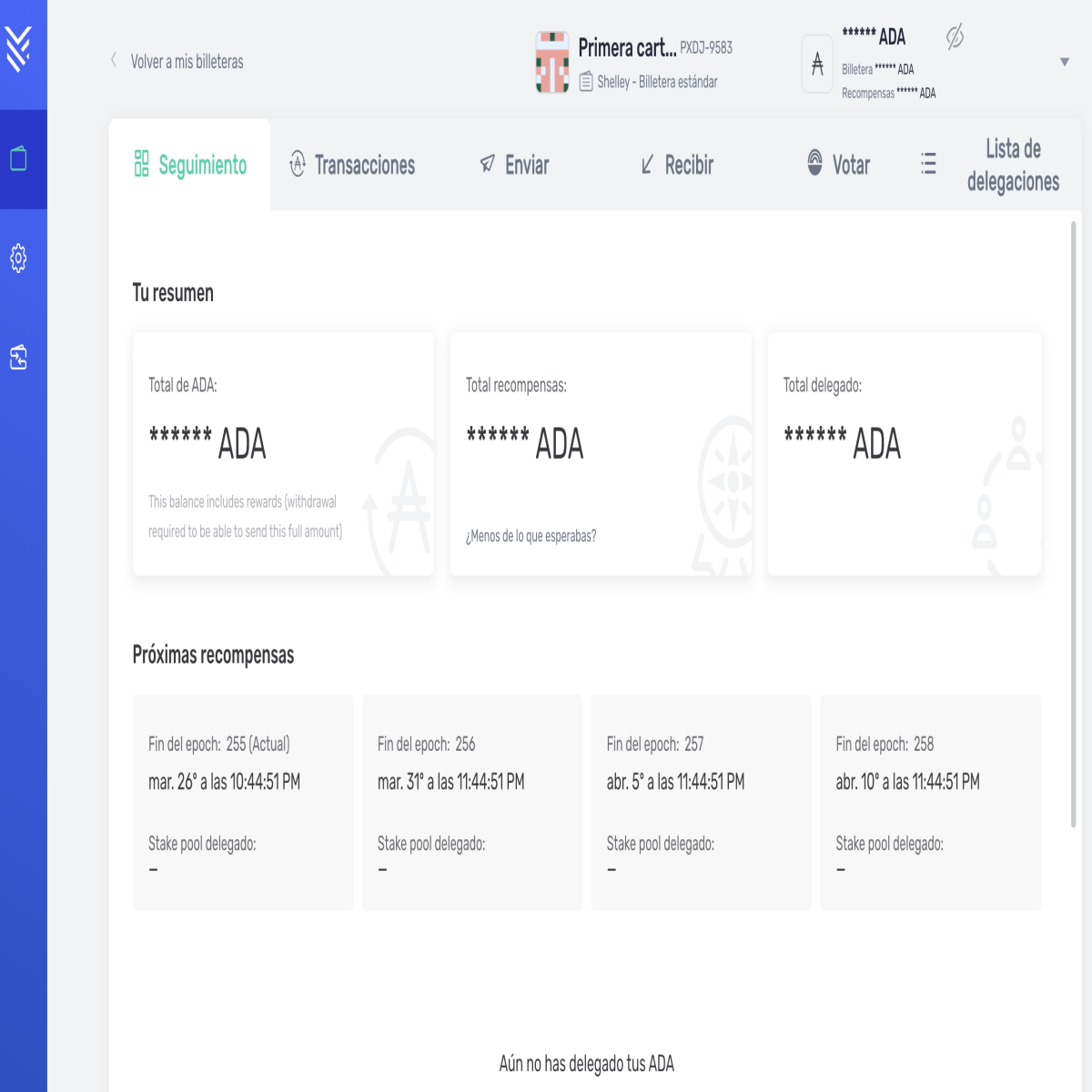The image size is (1092, 1092).
Task: Click Tu resumen heading
Action: [173, 293]
